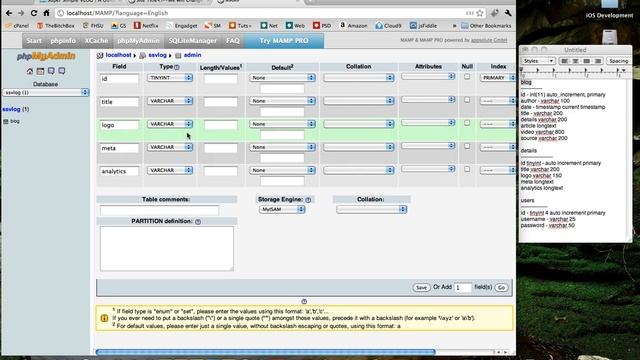Open Index dropdown showing PRIMARY
The width and height of the screenshot is (640, 360).
(498, 78)
